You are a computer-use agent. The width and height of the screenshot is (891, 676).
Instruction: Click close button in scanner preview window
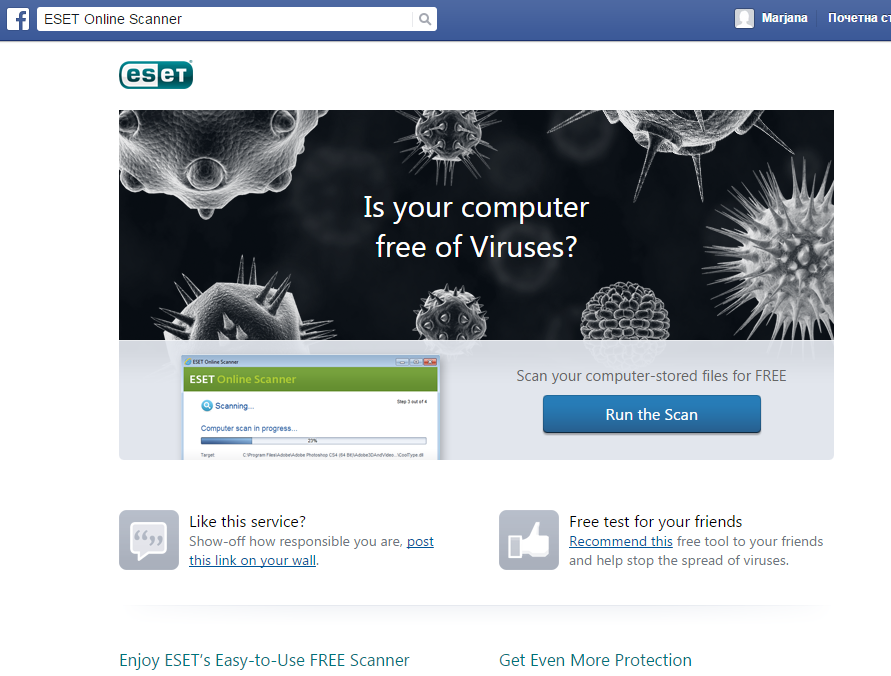click(430, 362)
